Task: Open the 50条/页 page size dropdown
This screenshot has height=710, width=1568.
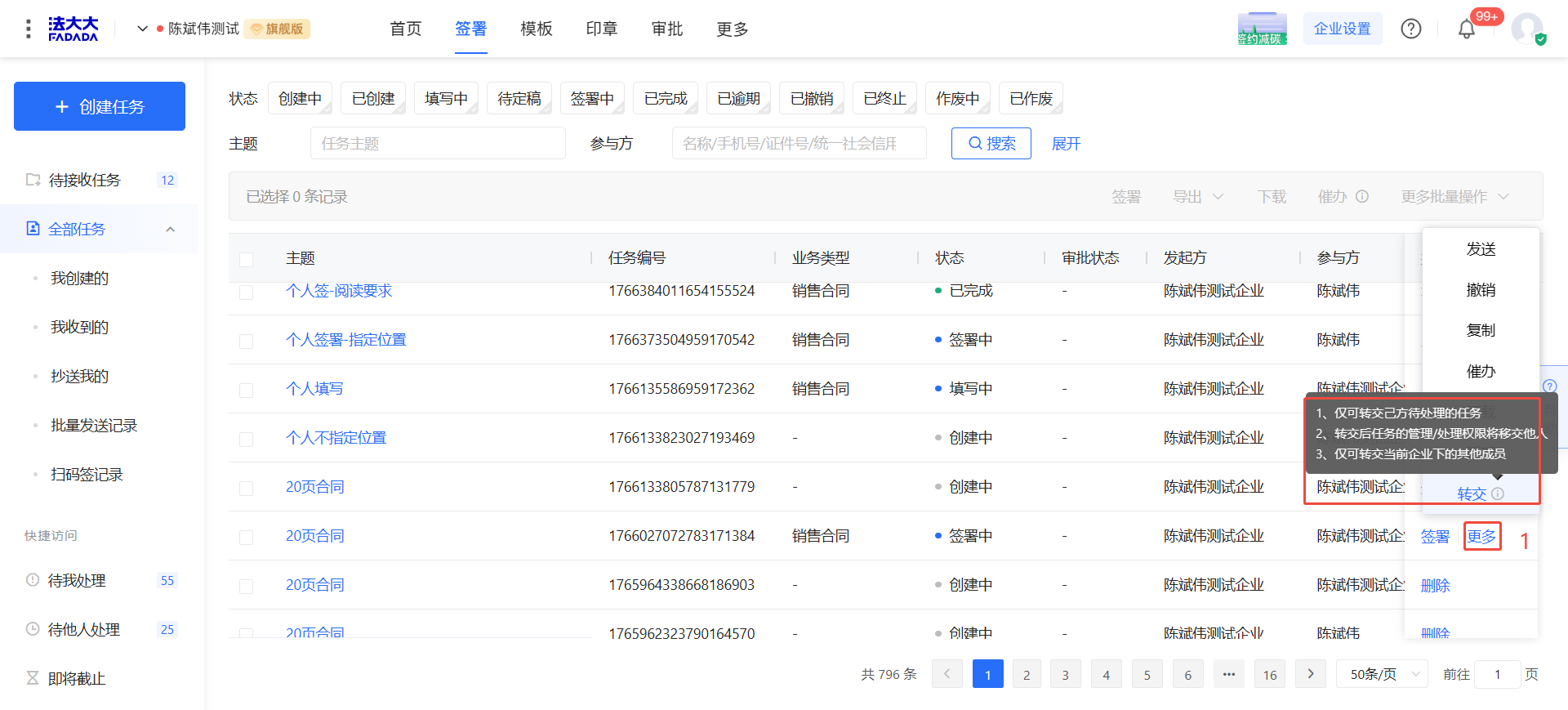Action: 1382,674
